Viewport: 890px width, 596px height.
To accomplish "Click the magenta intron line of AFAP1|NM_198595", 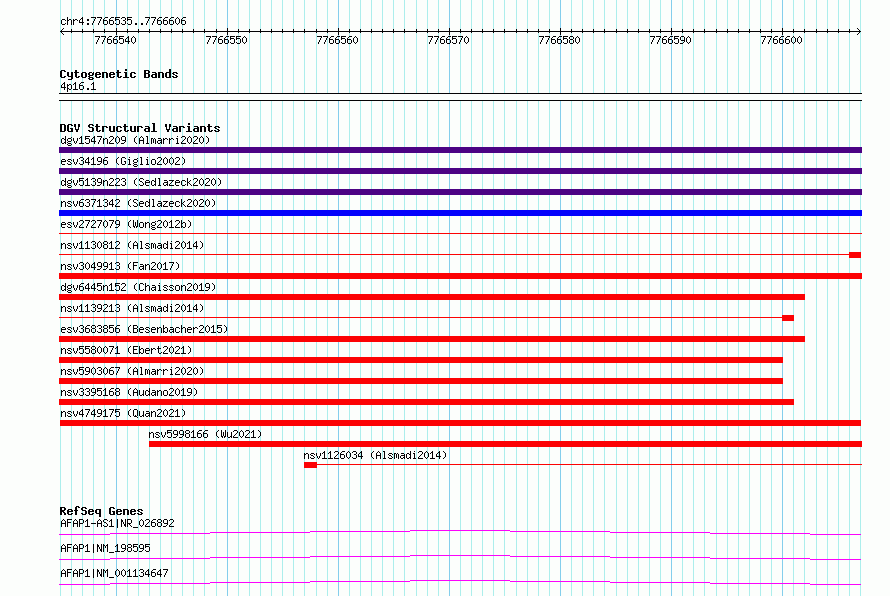I will 460,557.
